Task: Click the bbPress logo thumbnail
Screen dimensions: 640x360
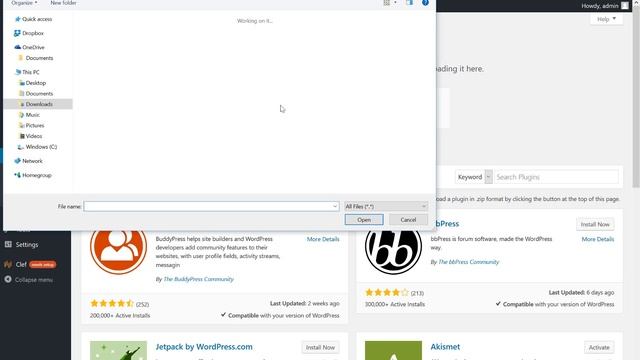Action: tap(393, 252)
